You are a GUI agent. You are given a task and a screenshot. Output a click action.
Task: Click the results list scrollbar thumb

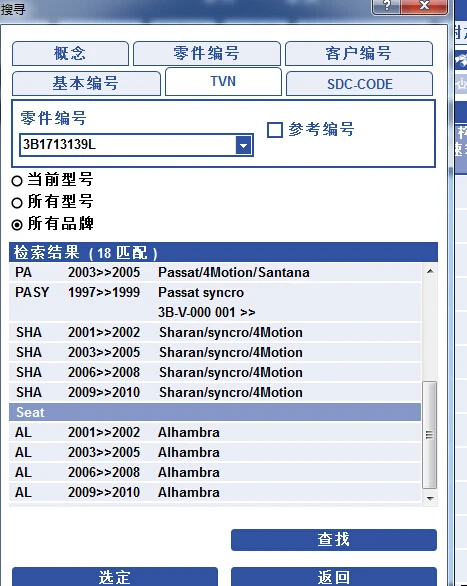click(430, 435)
